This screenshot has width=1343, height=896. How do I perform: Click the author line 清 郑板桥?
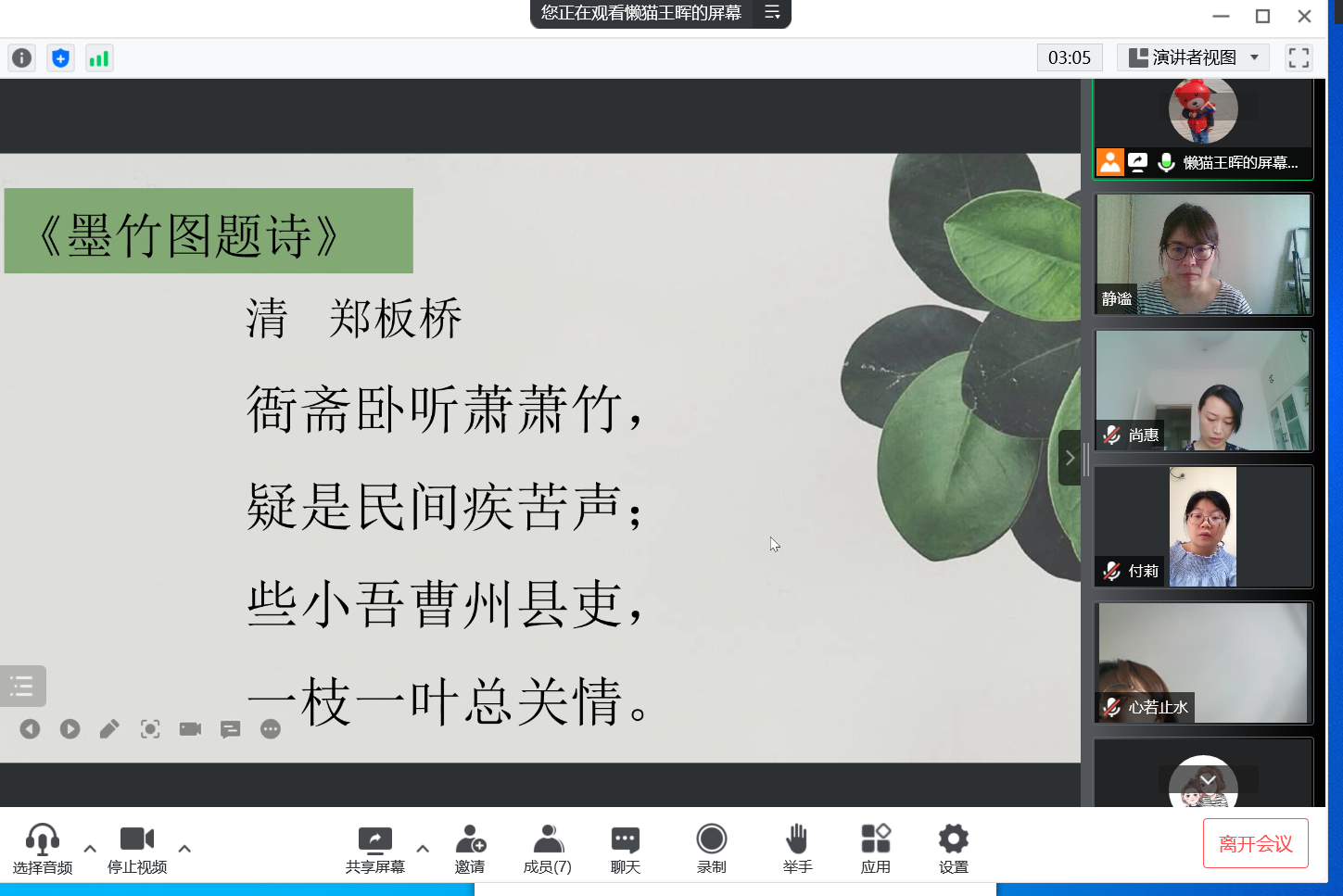coord(354,319)
